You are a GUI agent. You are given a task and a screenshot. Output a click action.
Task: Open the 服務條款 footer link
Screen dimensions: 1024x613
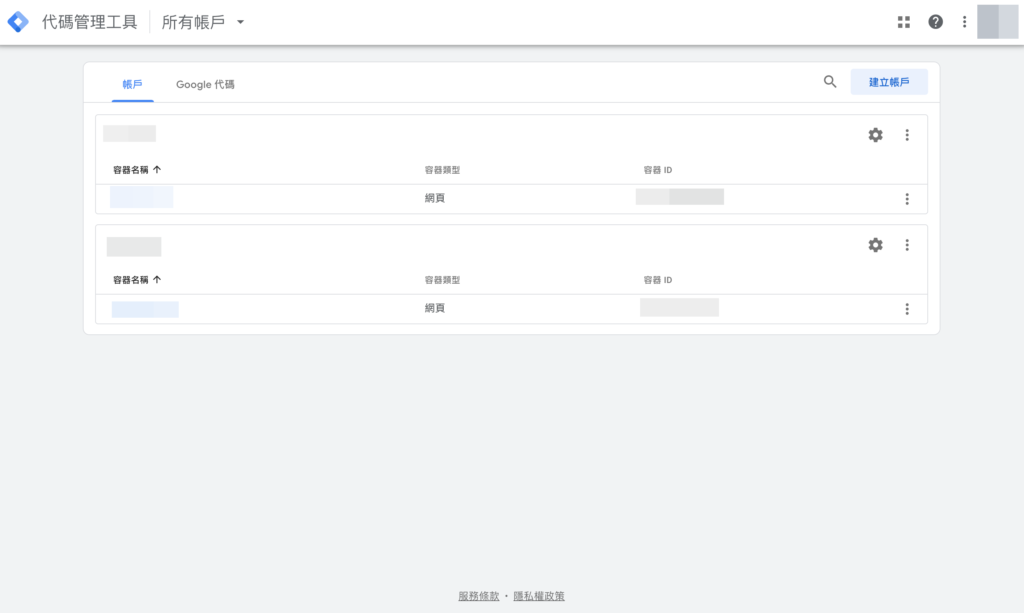coord(479,596)
